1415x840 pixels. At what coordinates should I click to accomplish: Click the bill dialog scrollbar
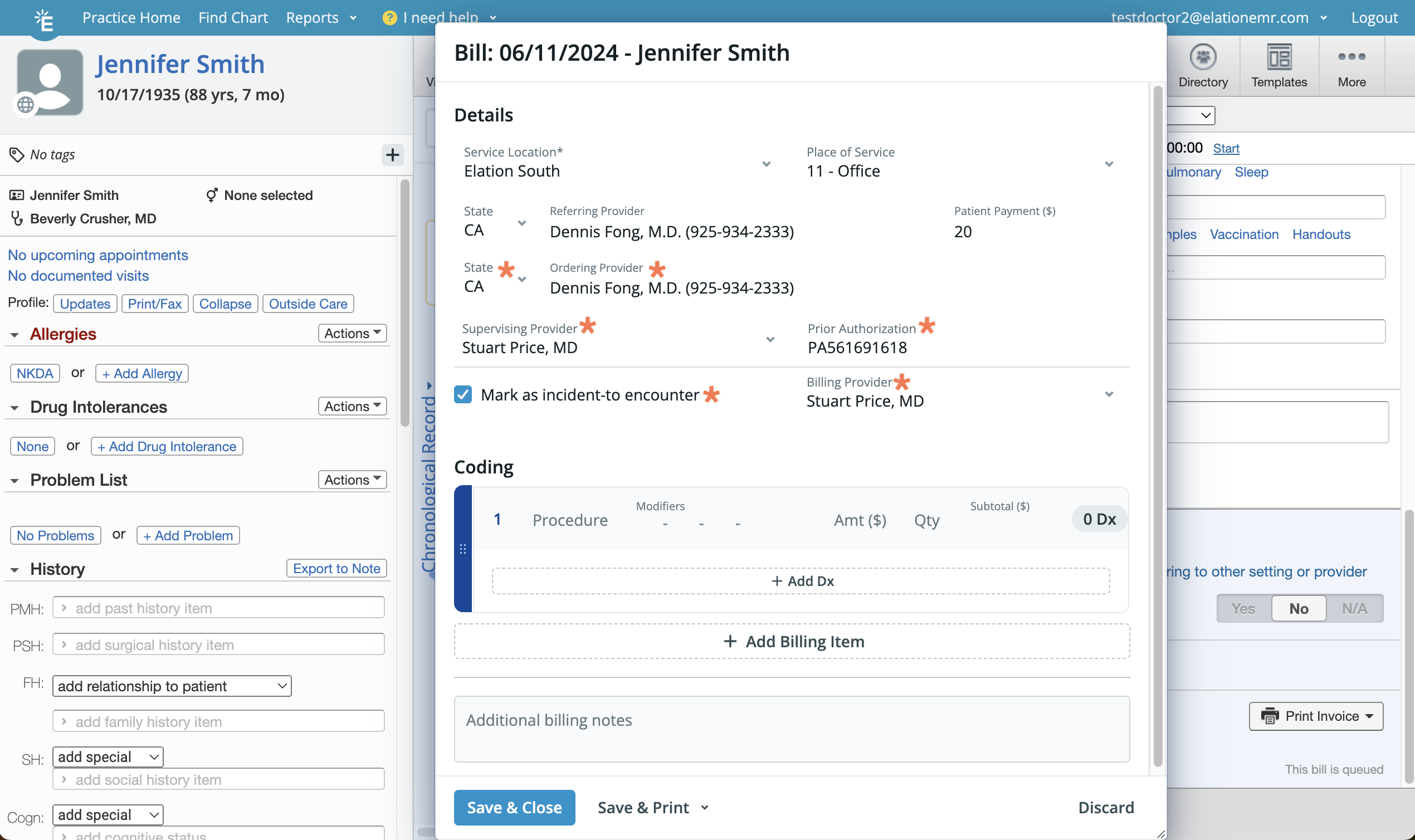click(1158, 424)
